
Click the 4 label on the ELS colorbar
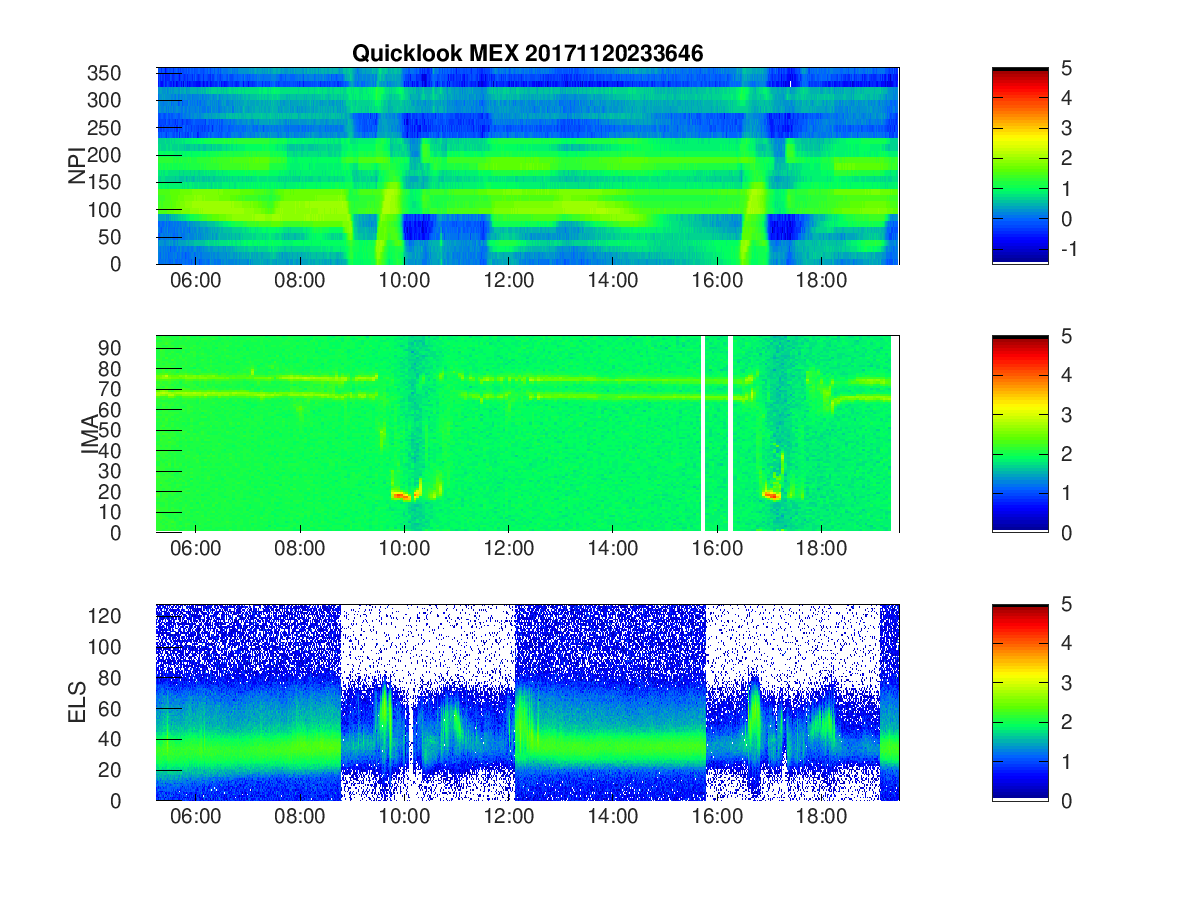tap(1066, 643)
